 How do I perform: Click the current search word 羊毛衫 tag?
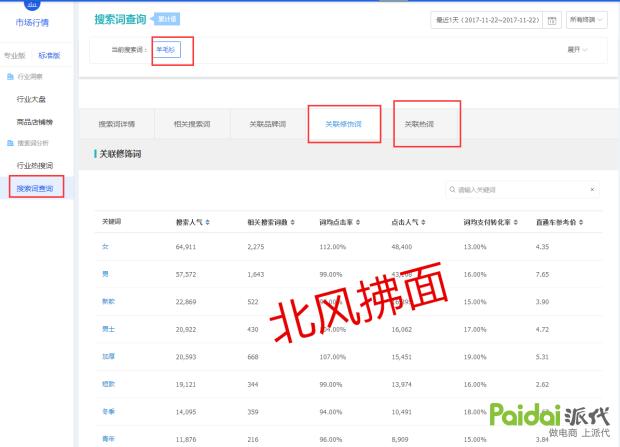click(166, 49)
